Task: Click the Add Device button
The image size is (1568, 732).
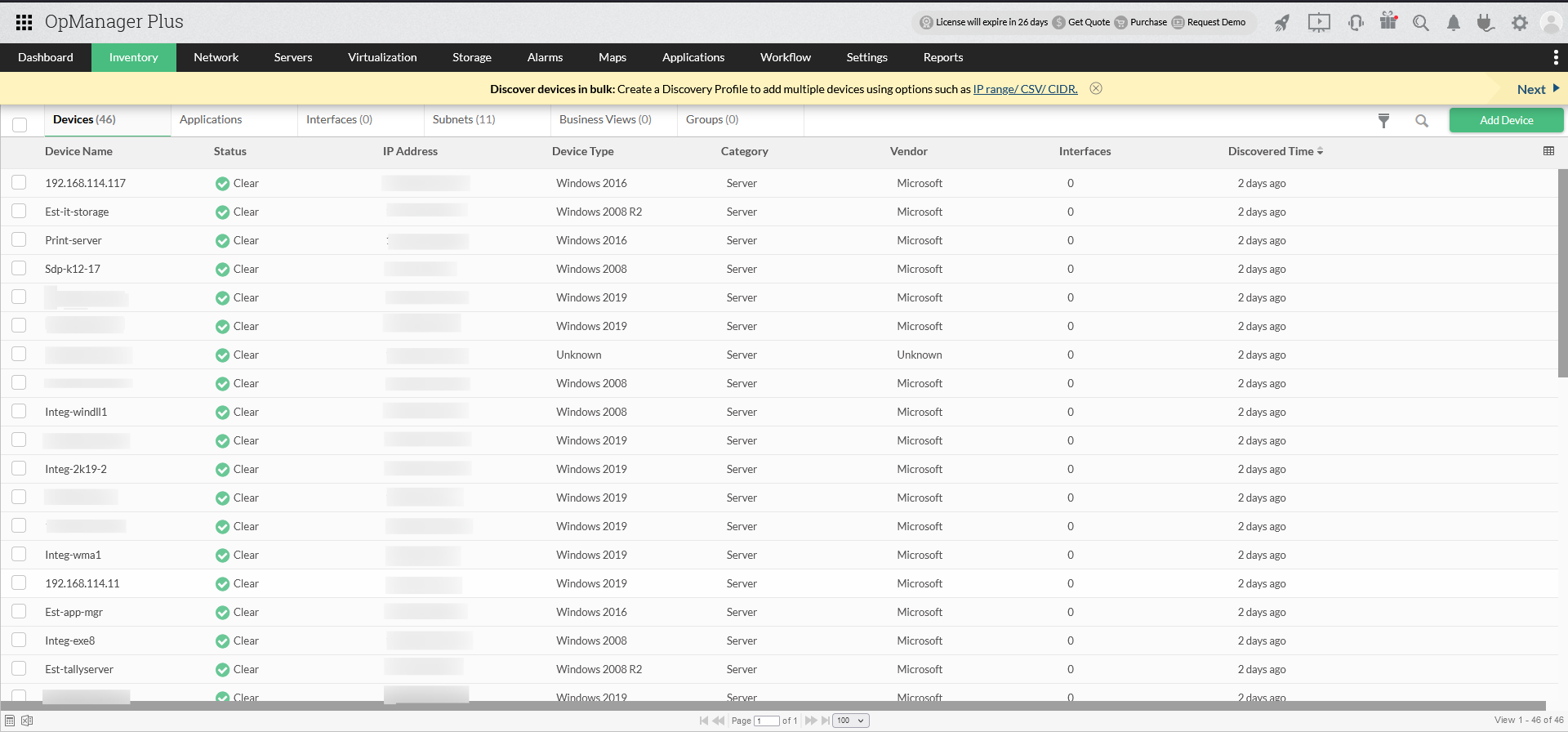Action: point(1506,120)
